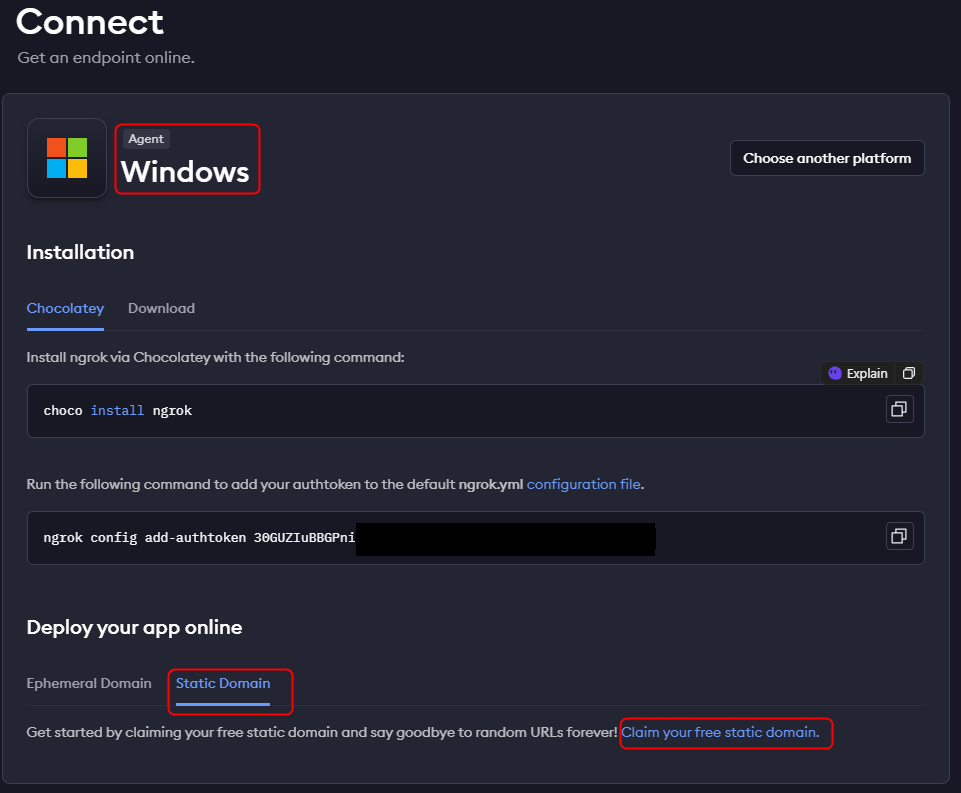961x793 pixels.
Task: Click the bold ngrok.yml filename text
Action: [490, 484]
